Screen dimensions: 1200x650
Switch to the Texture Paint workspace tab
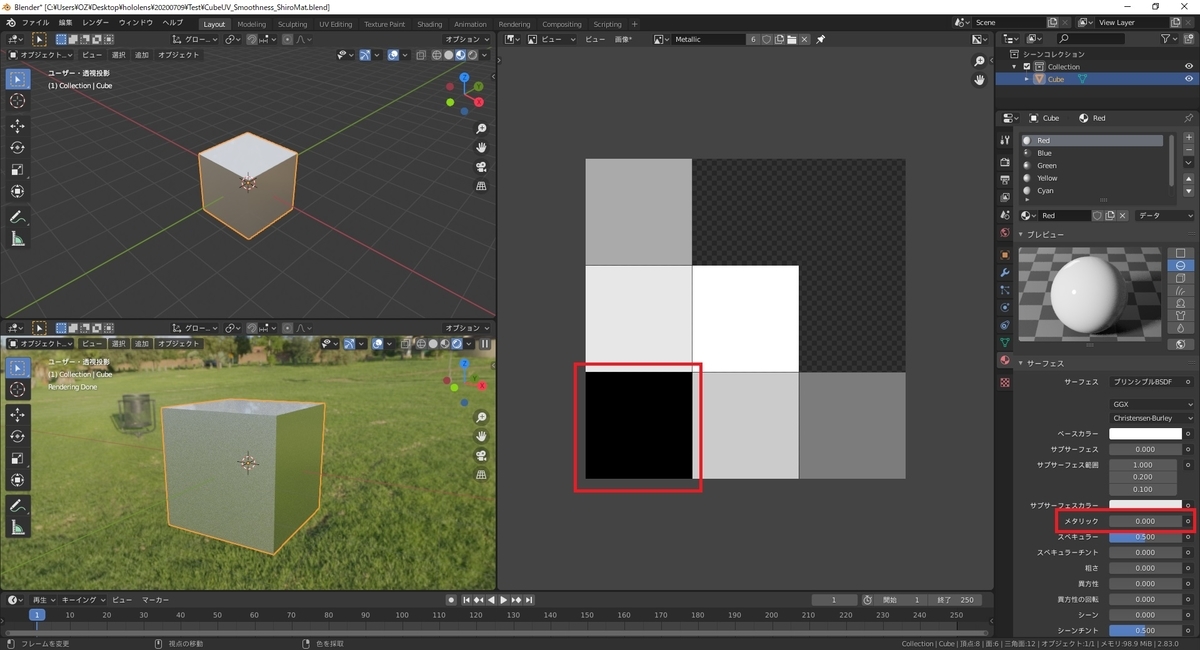click(385, 23)
